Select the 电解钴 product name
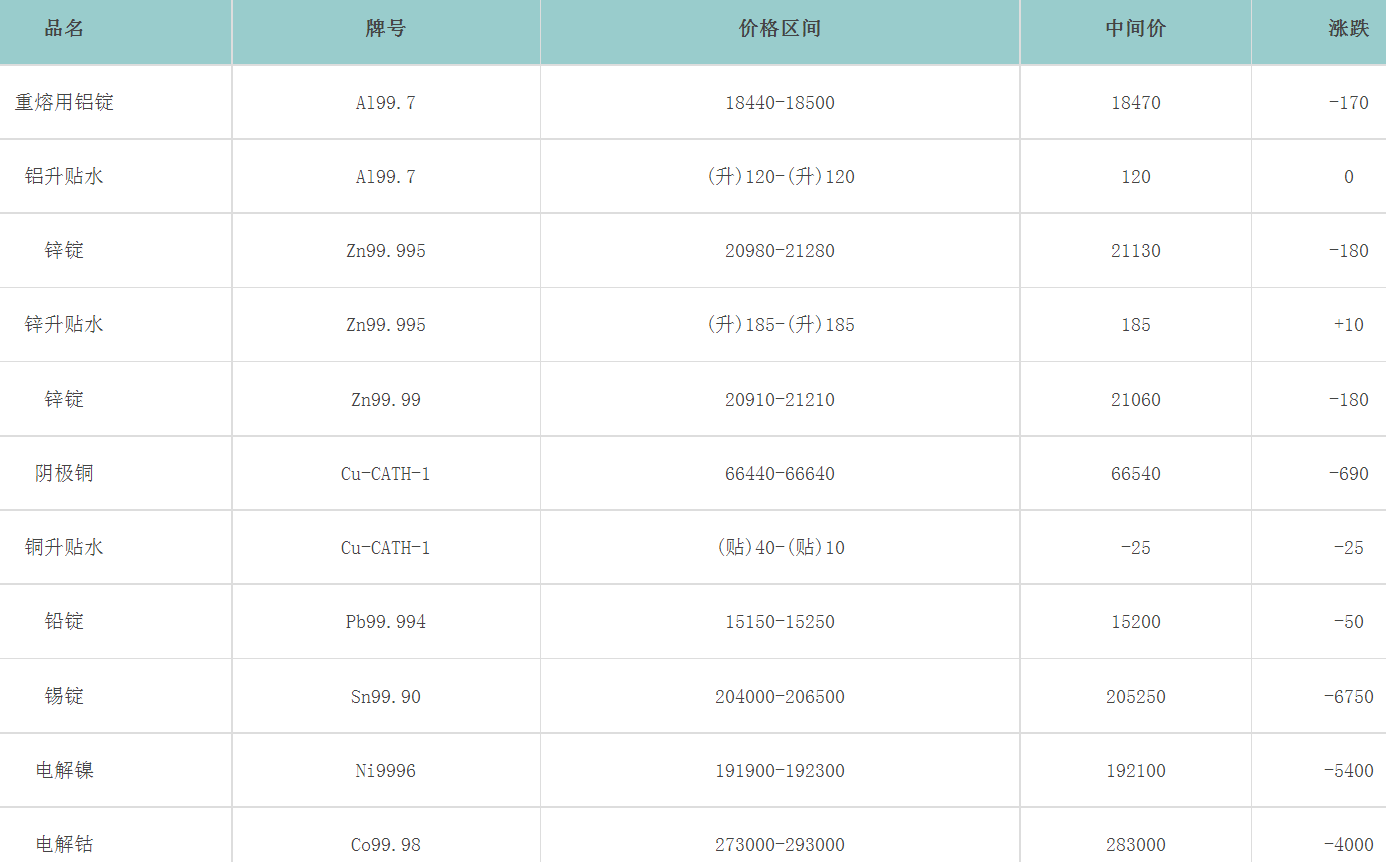Viewport: 1386px width, 862px height. pyautogui.click(x=64, y=844)
